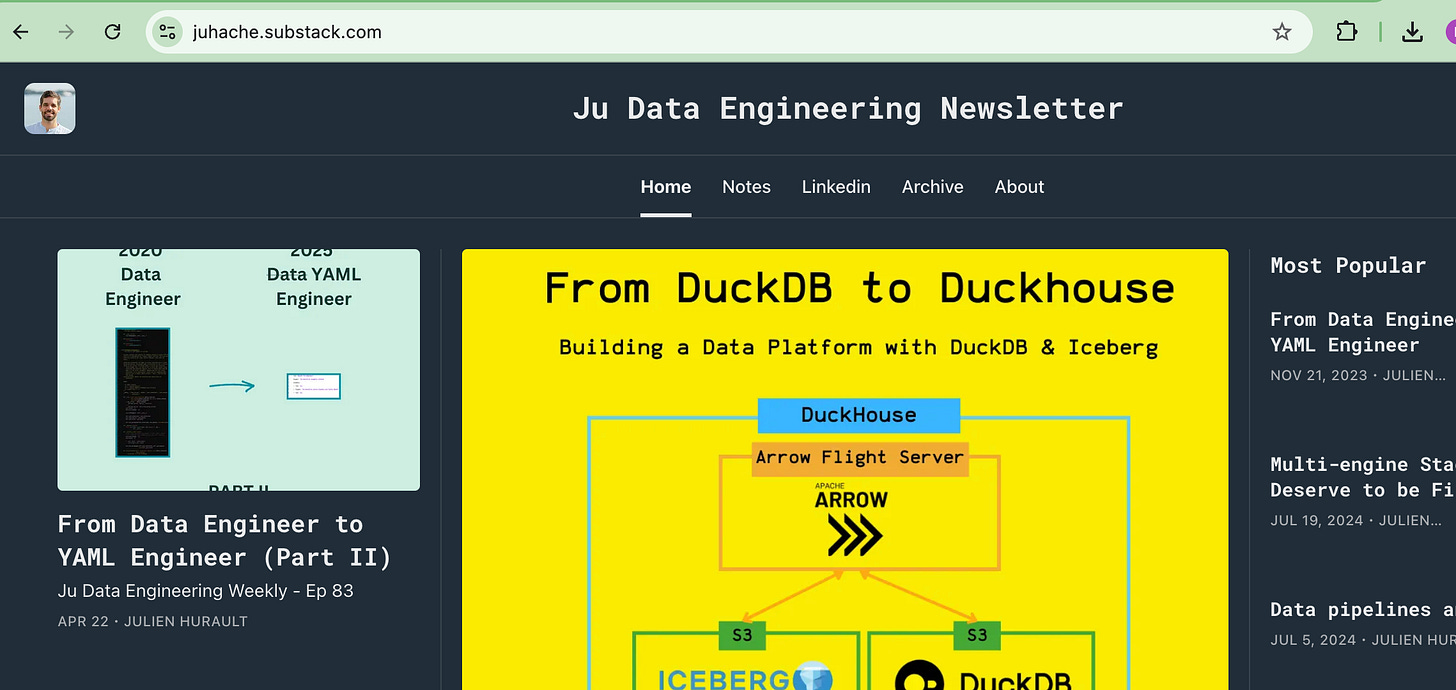Click the Most Popular heading

point(1348,266)
